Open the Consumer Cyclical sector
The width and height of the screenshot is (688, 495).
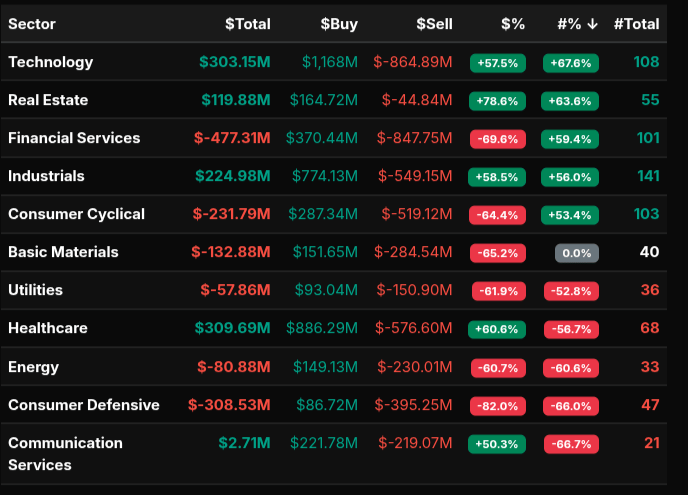(76, 214)
